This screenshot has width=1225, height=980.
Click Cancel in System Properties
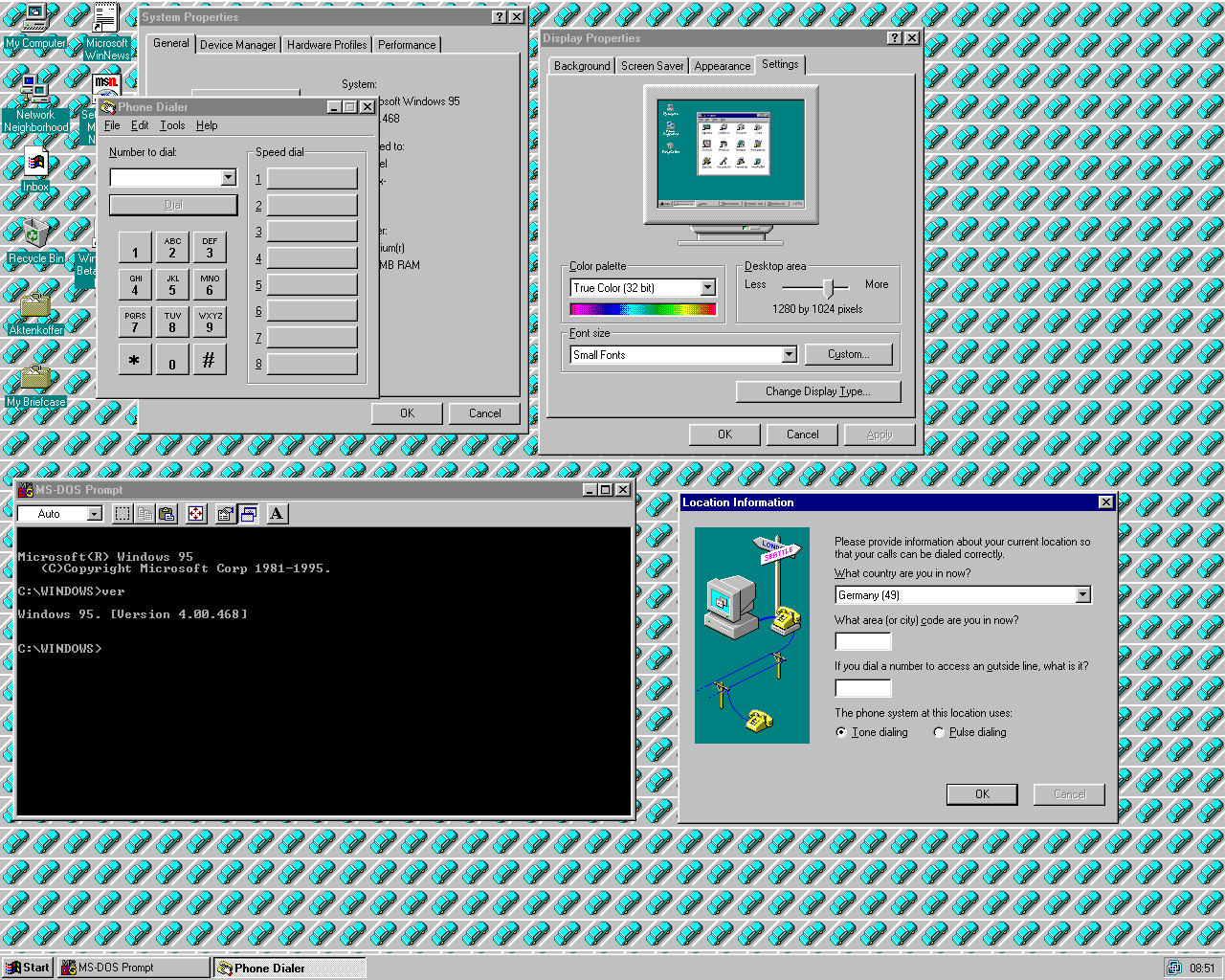click(484, 413)
